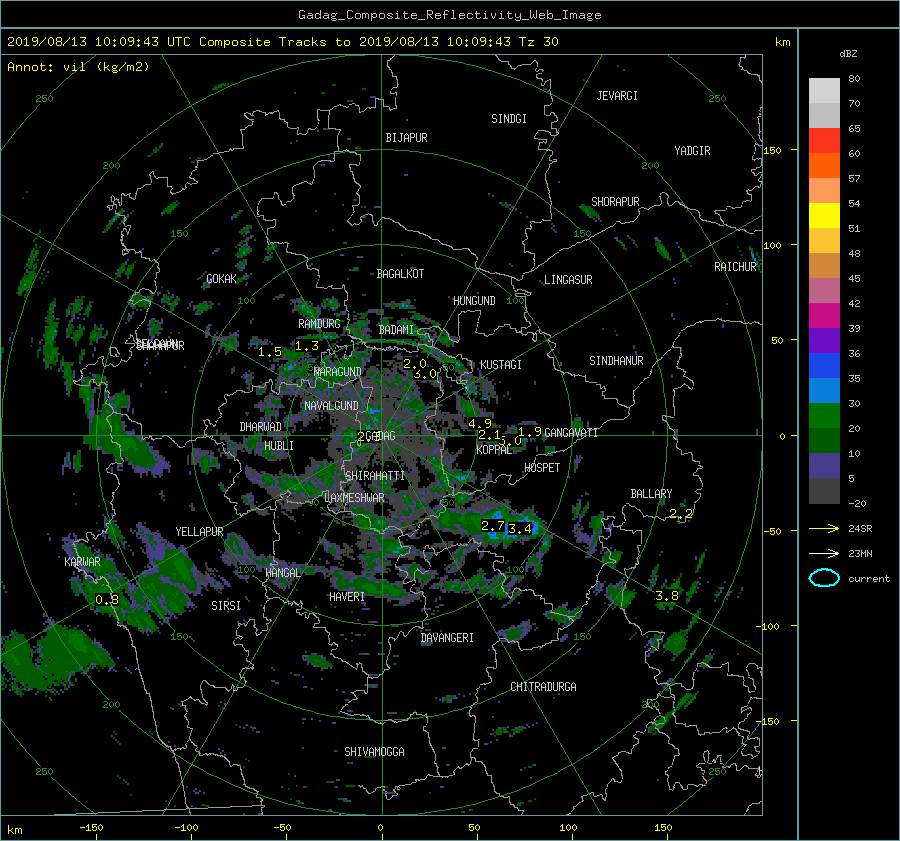Click the KARWAR city label
Screen dimensions: 900x841
[82, 562]
